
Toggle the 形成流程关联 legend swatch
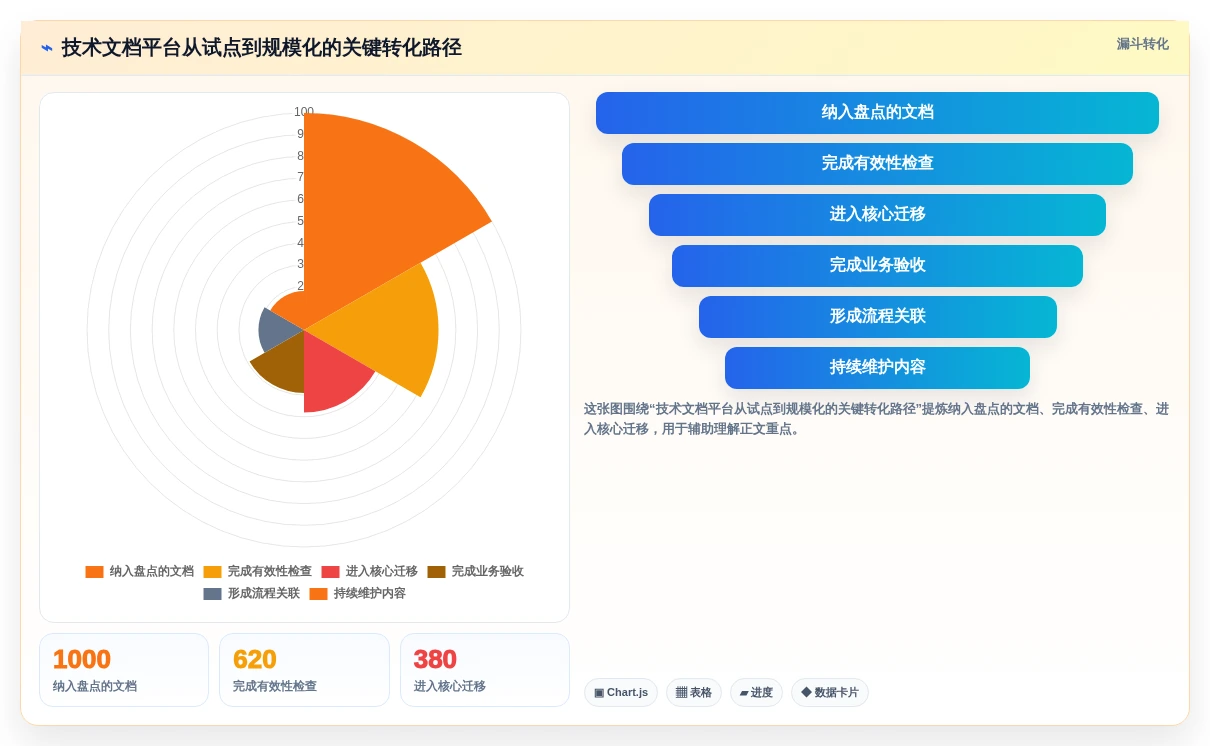click(212, 594)
